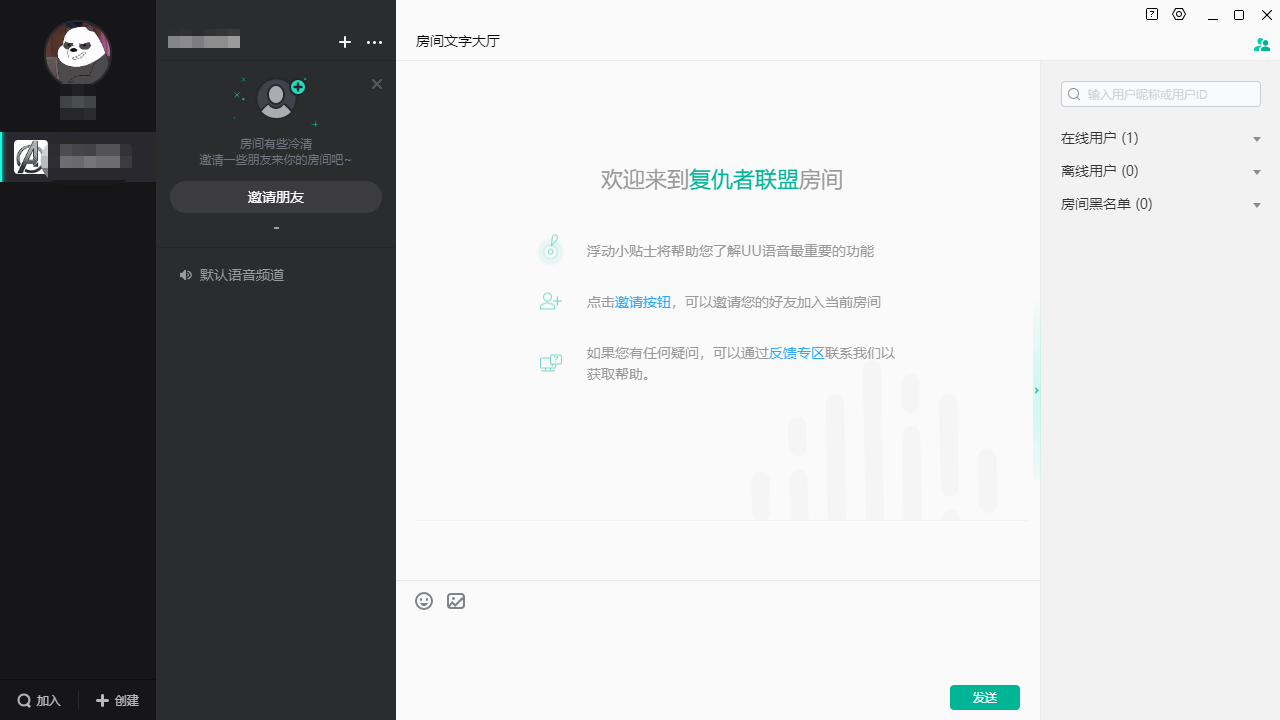Click 加入 to join a room
The width and height of the screenshot is (1280, 720).
(39, 701)
